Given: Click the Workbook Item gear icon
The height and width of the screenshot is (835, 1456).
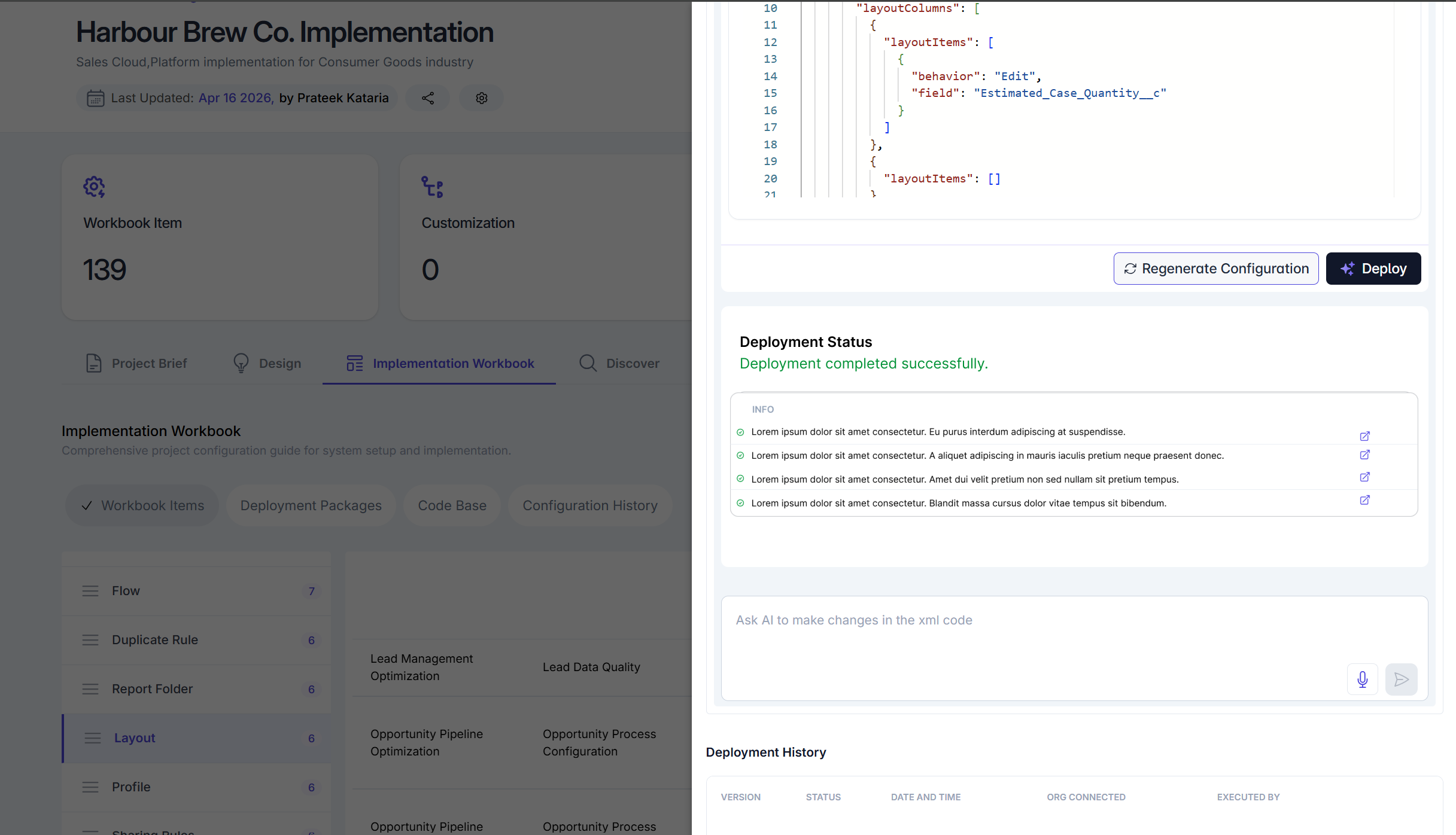Looking at the screenshot, I should [94, 187].
